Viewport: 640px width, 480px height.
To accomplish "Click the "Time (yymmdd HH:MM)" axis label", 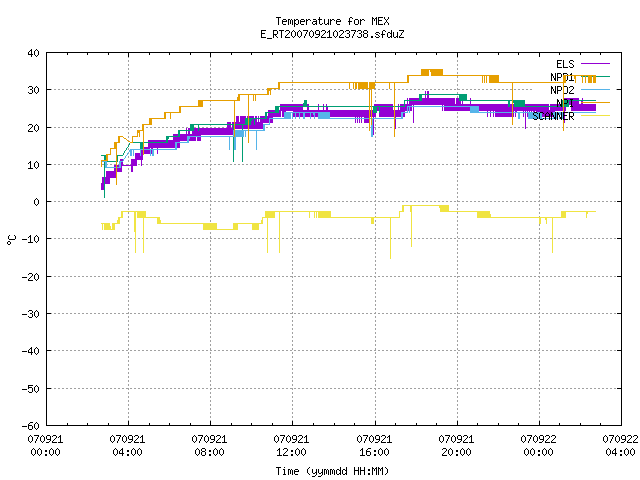I will 332,471.
